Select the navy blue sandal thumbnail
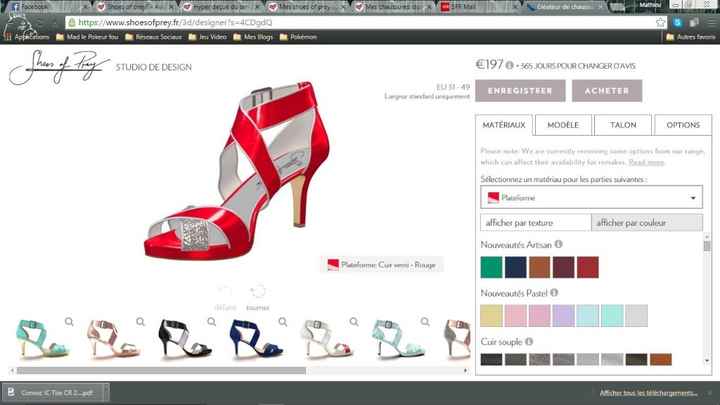This screenshot has width=720, height=405. click(256, 339)
